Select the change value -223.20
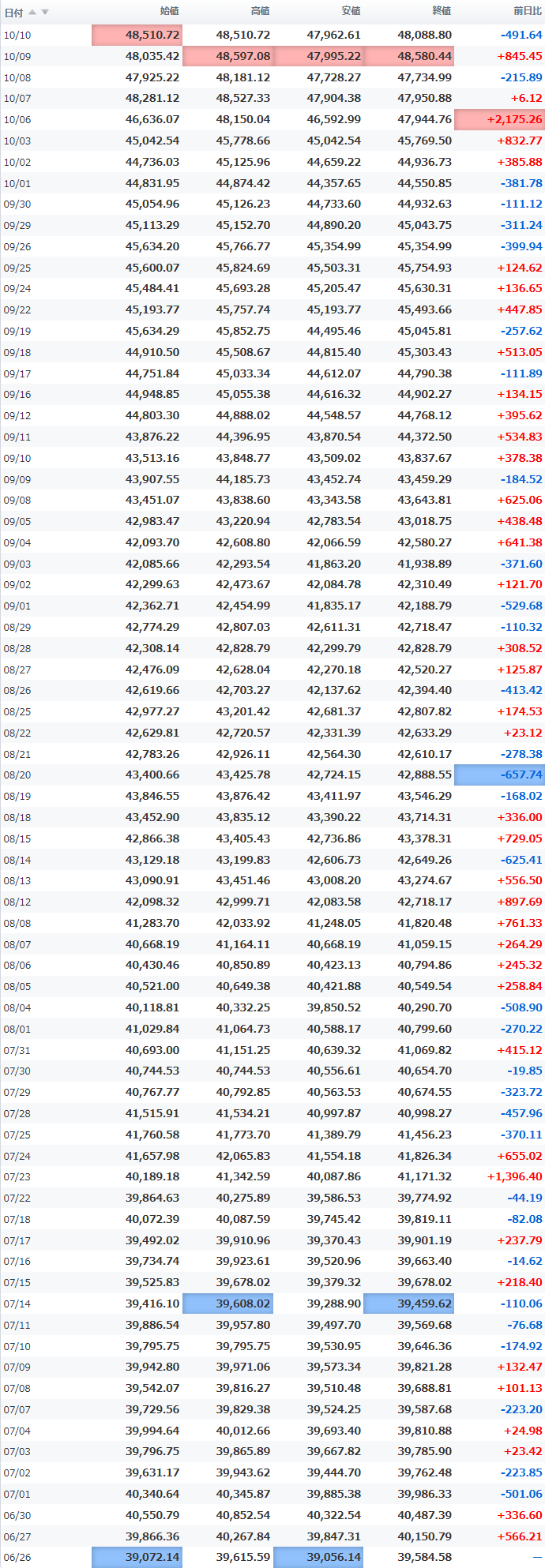This screenshot has height=1568, width=545. (521, 1409)
